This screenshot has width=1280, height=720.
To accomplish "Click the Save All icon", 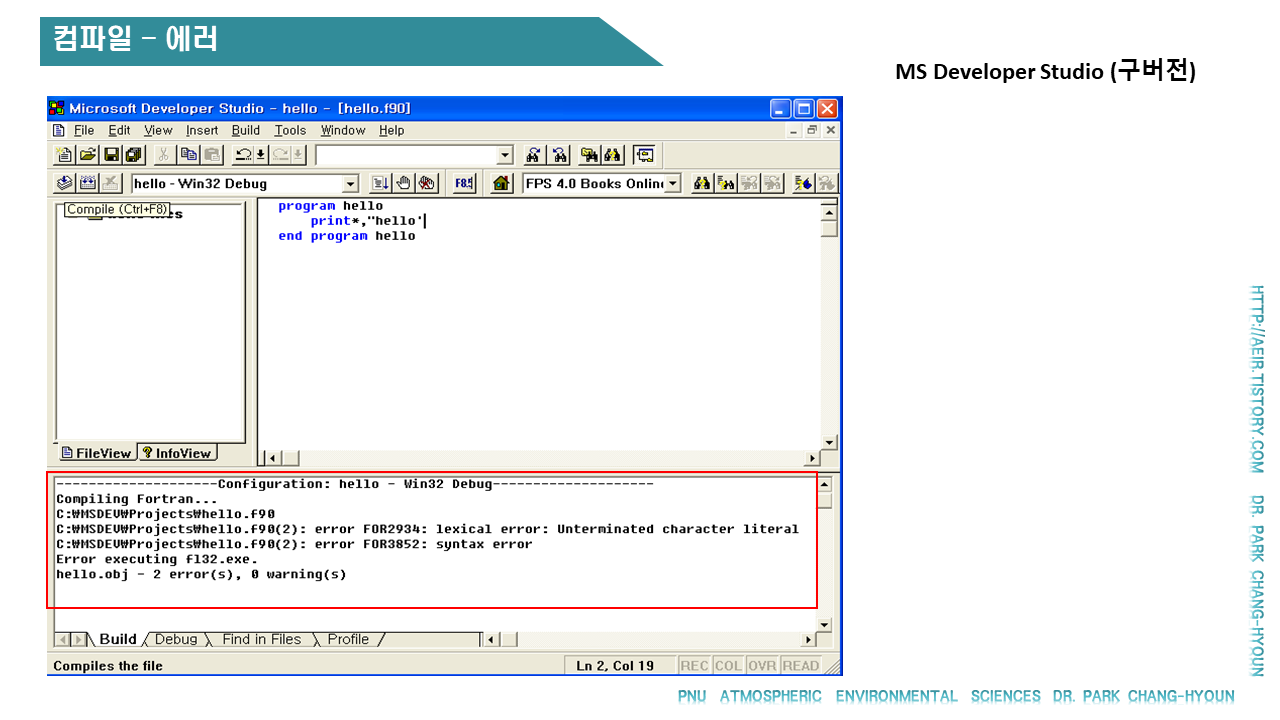I will pos(134,155).
